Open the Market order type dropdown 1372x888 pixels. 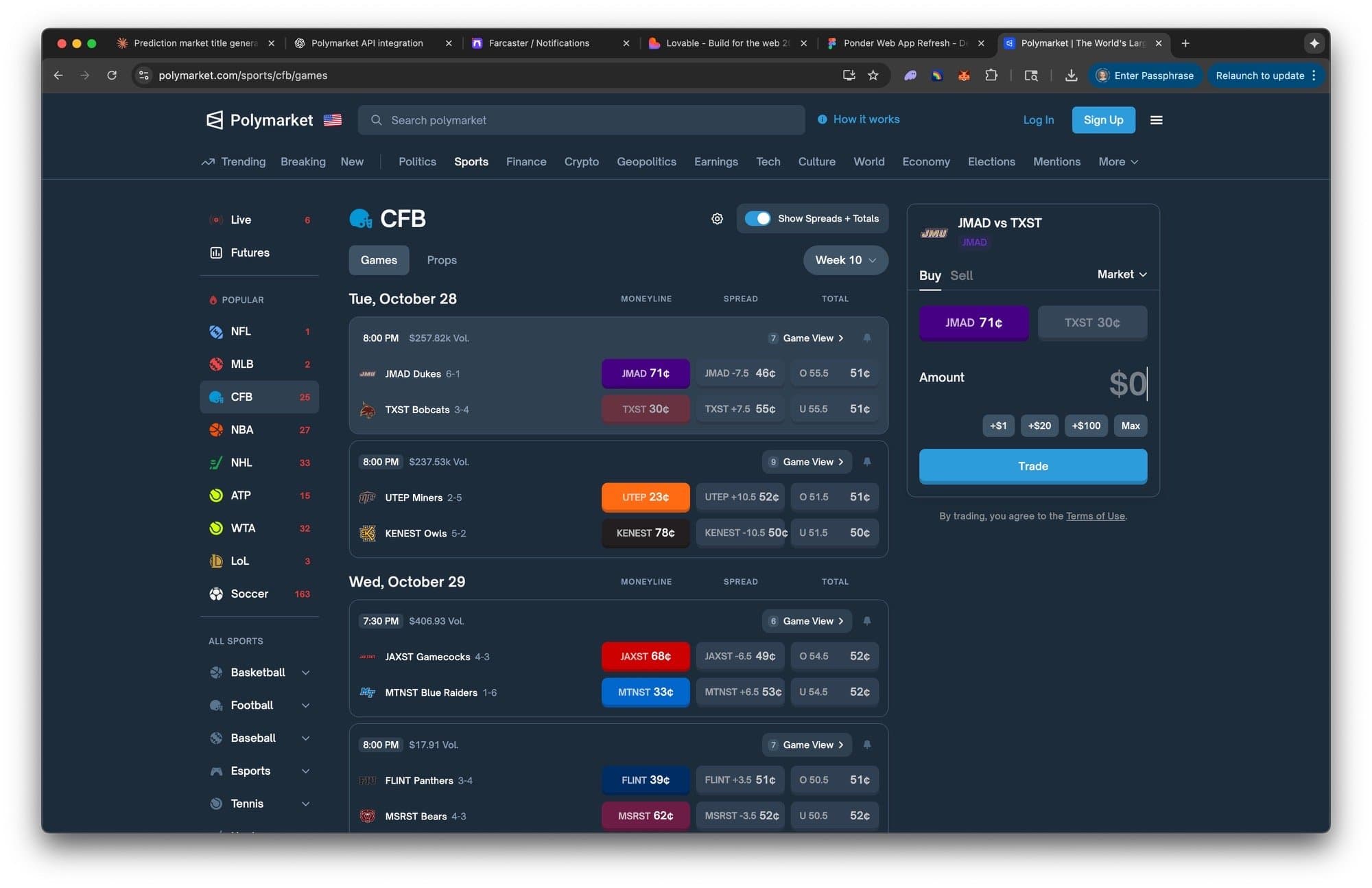1122,274
